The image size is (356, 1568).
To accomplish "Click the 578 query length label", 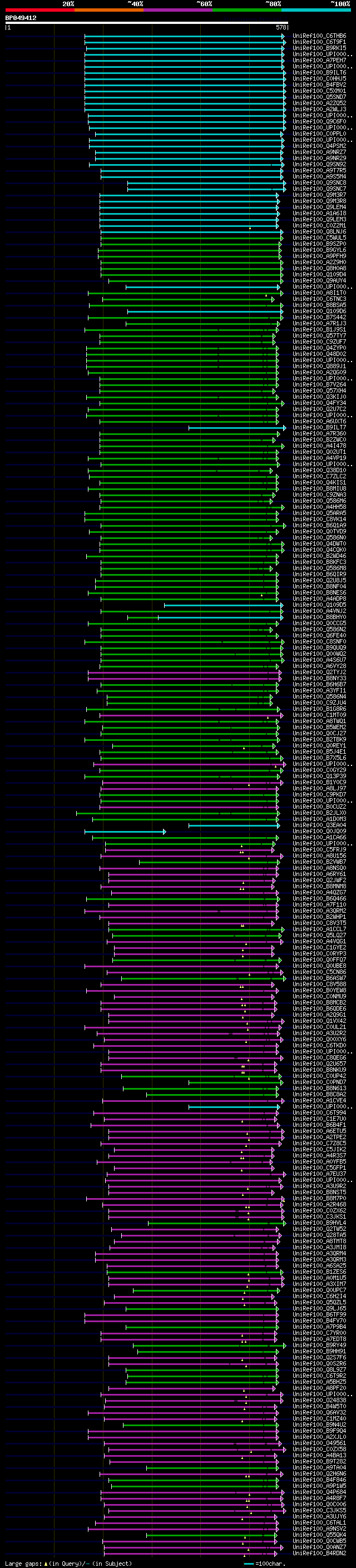I will [281, 27].
